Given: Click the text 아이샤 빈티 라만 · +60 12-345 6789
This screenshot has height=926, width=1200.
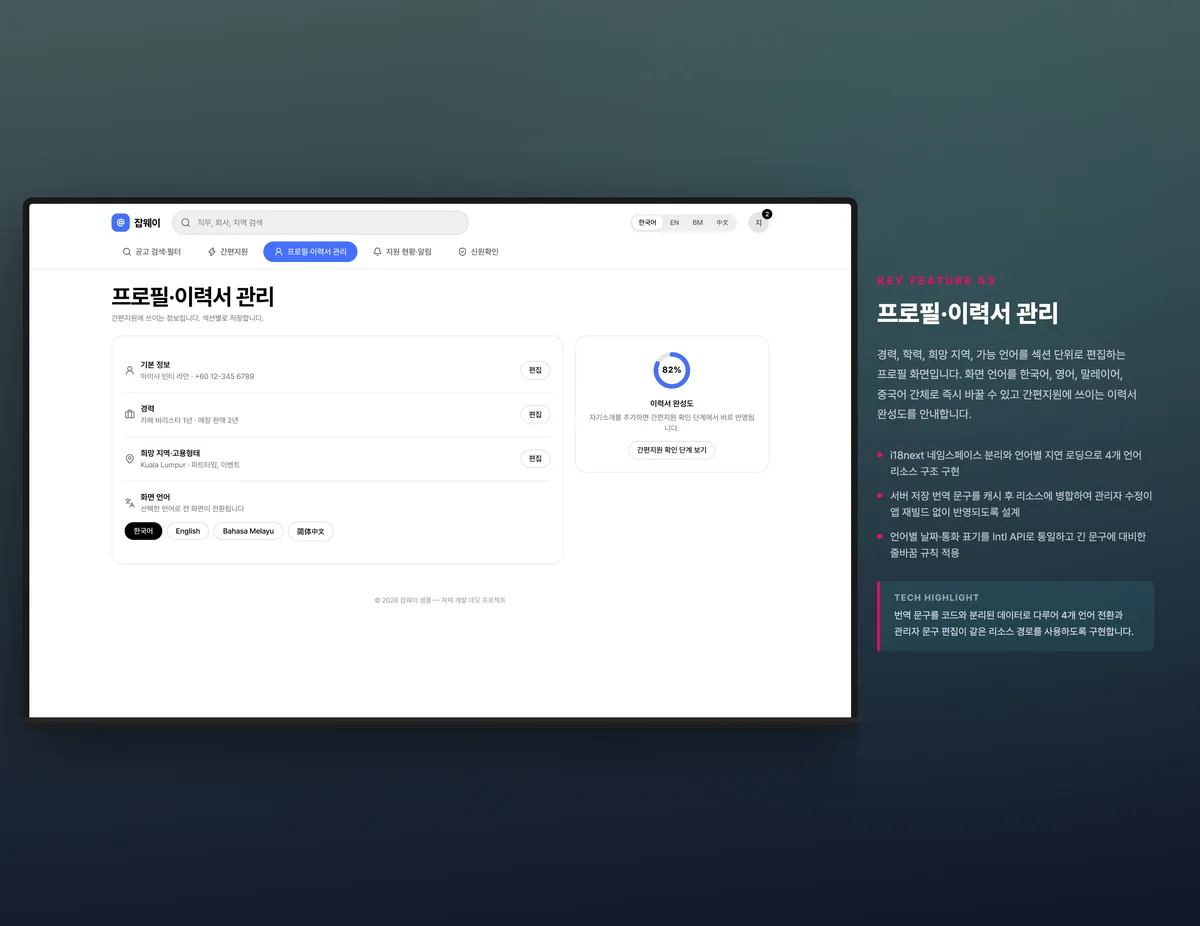Looking at the screenshot, I should (x=197, y=376).
